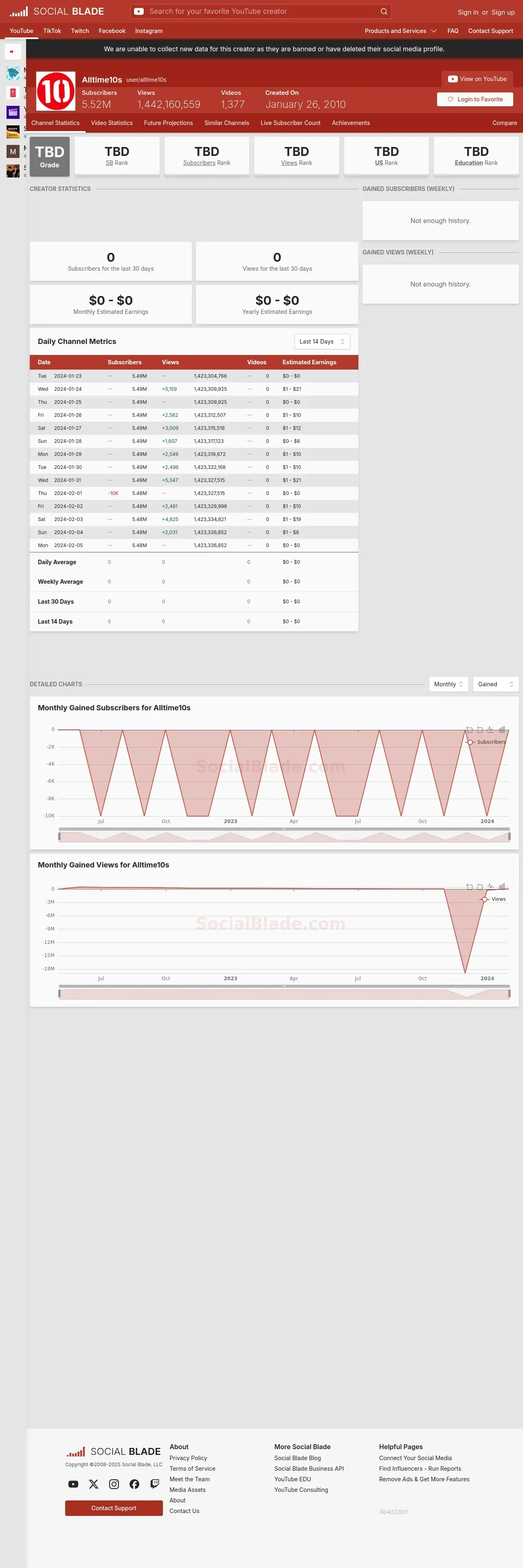This screenshot has width=523, height=1568.
Task: Open the Last 14 Days dropdown
Action: click(x=322, y=342)
